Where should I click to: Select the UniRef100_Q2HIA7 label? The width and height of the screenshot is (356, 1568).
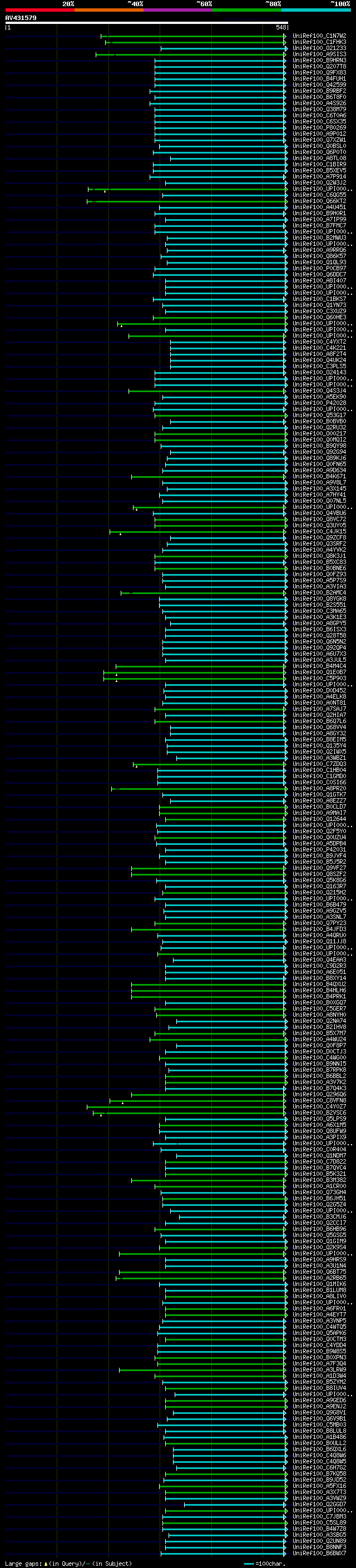pyautogui.click(x=319, y=715)
